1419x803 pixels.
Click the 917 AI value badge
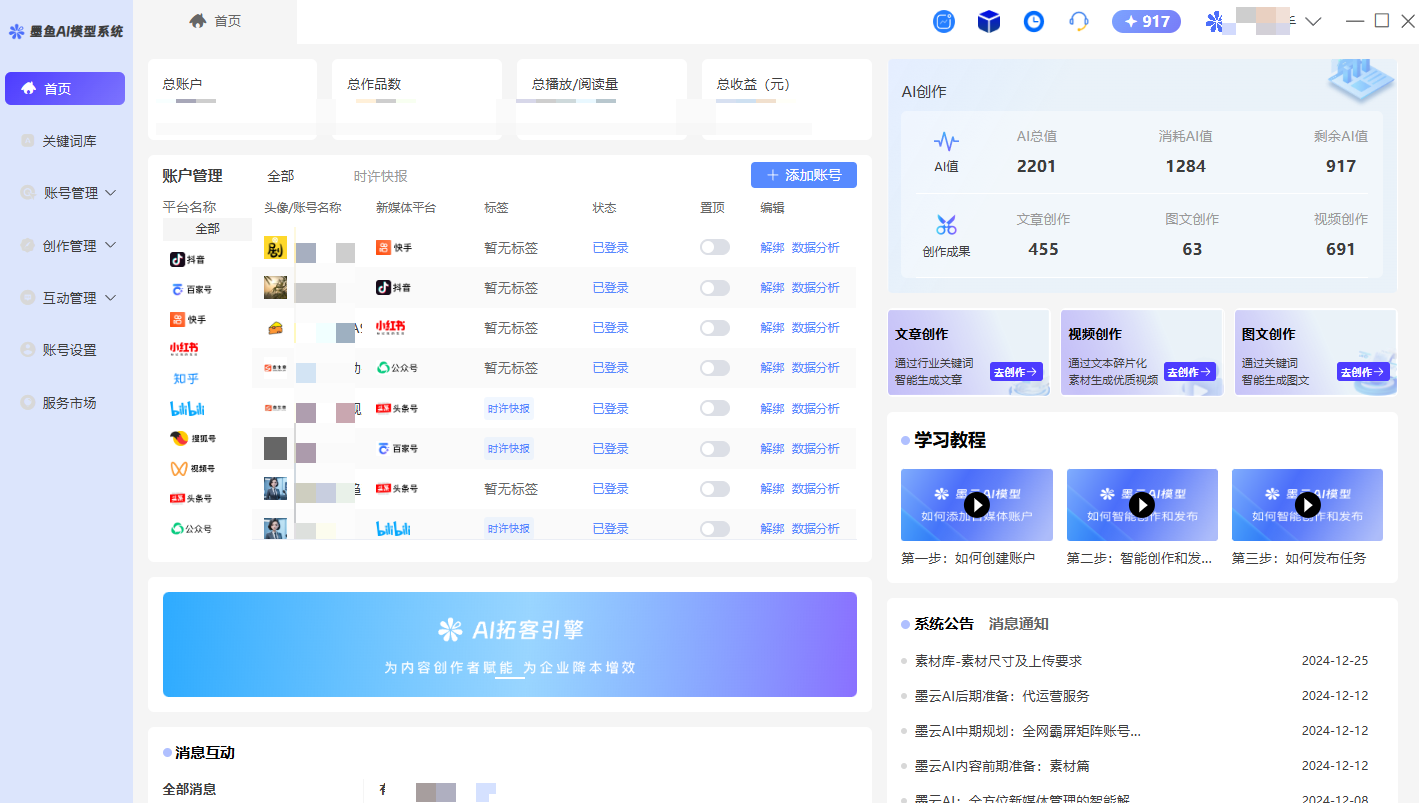click(1146, 21)
